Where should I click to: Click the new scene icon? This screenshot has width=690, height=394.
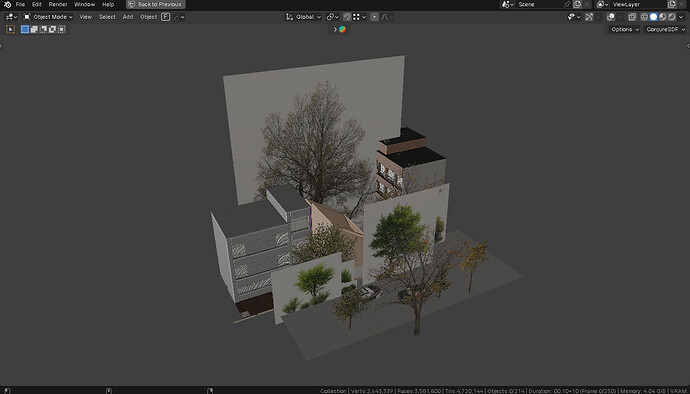pyautogui.click(x=577, y=4)
